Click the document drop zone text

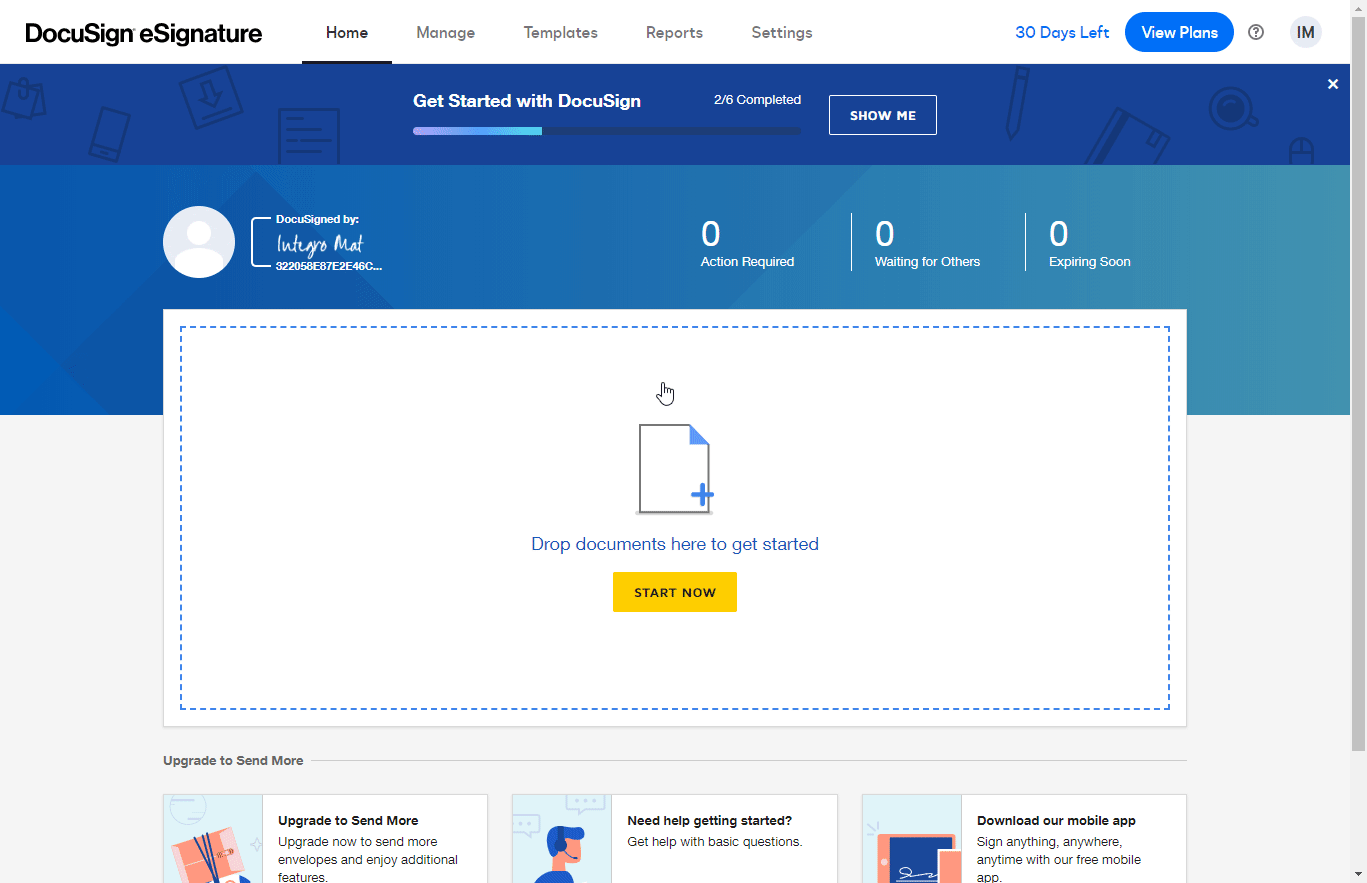coord(675,544)
